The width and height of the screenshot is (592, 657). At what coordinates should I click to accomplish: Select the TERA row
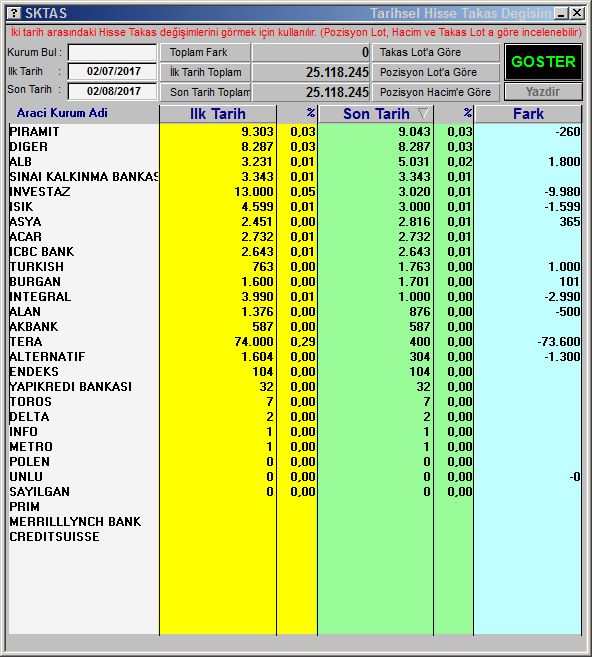(x=295, y=341)
